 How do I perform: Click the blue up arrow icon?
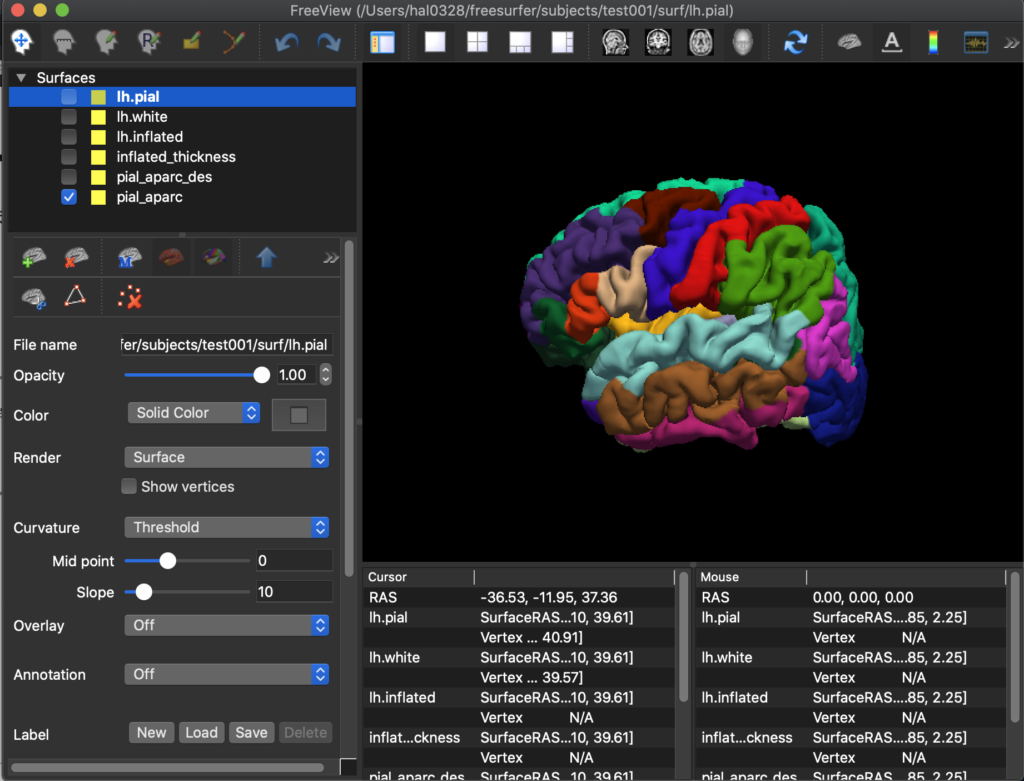click(x=266, y=258)
